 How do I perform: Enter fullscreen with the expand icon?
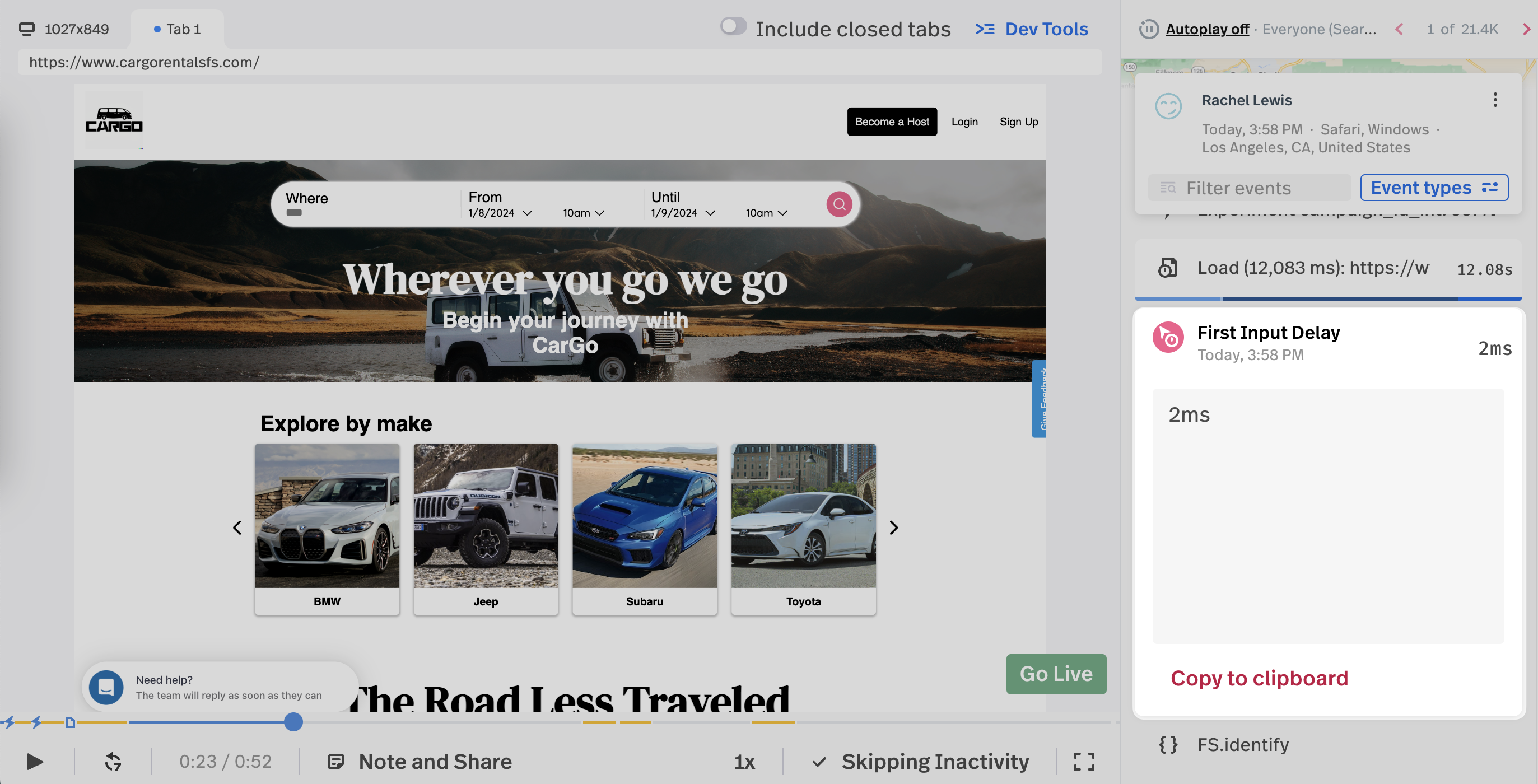pos(1084,761)
